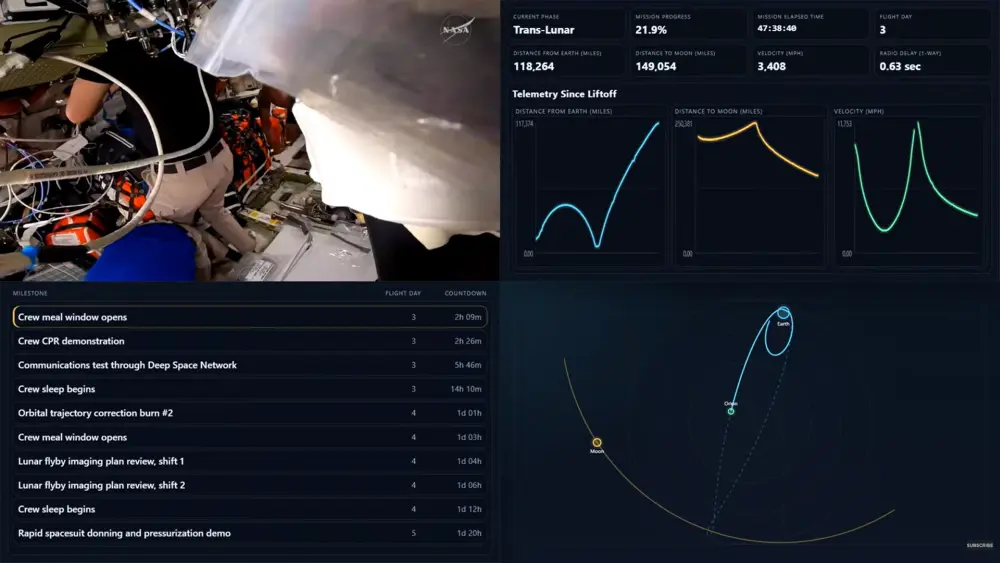Click the Orion spacecraft position marker
Viewport: 1000px width, 563px height.
(731, 411)
